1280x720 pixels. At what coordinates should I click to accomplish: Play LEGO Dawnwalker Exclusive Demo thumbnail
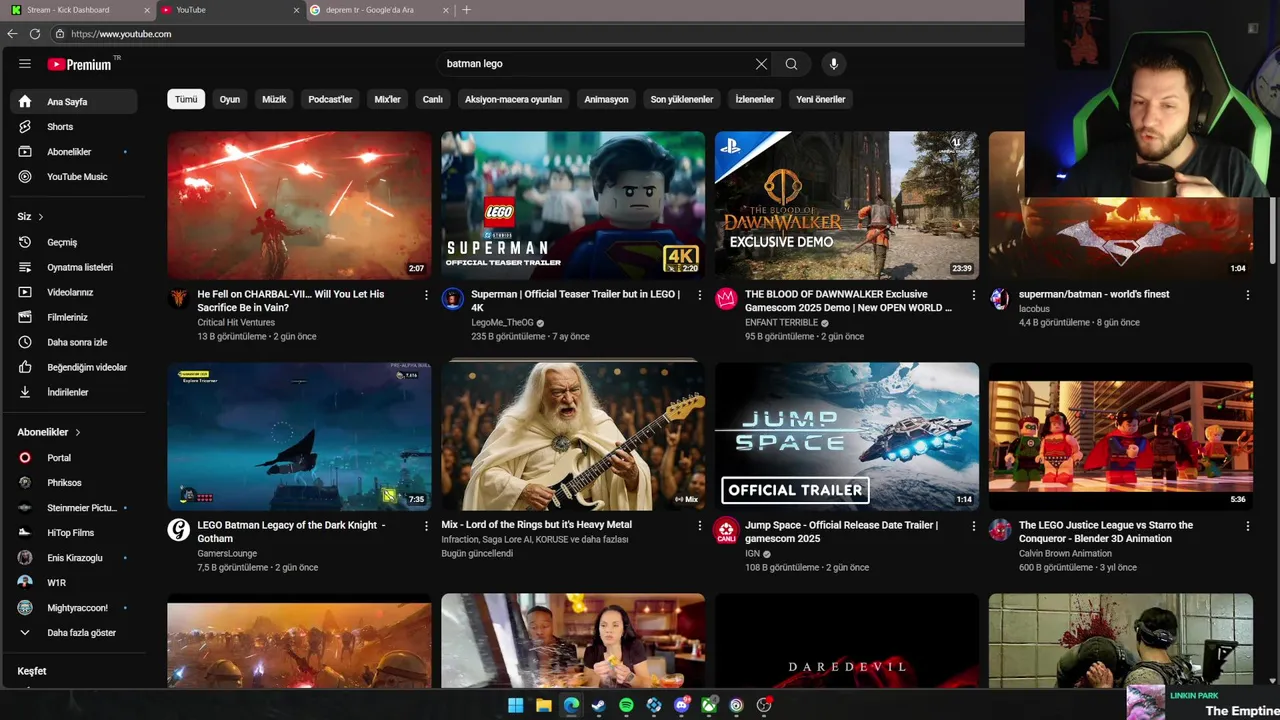click(x=847, y=206)
